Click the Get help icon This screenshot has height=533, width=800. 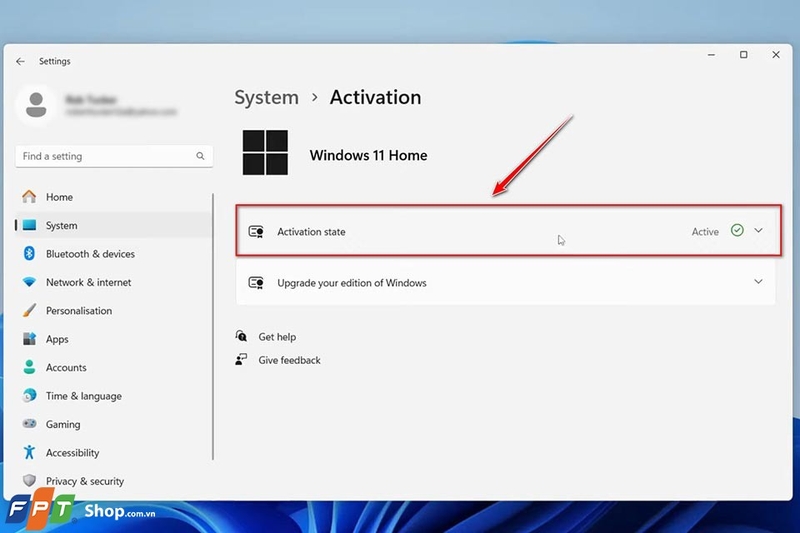pos(241,336)
